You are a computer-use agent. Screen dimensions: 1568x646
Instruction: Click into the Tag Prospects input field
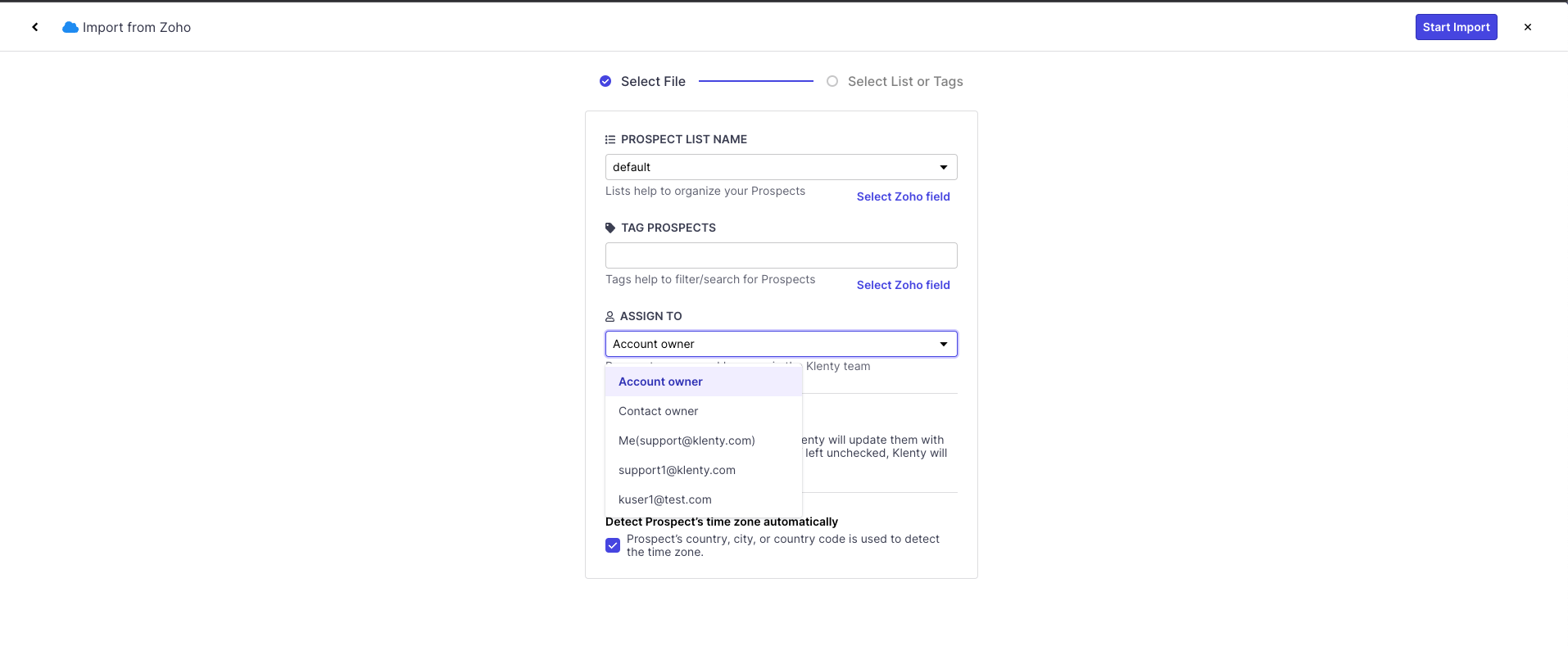coord(781,255)
